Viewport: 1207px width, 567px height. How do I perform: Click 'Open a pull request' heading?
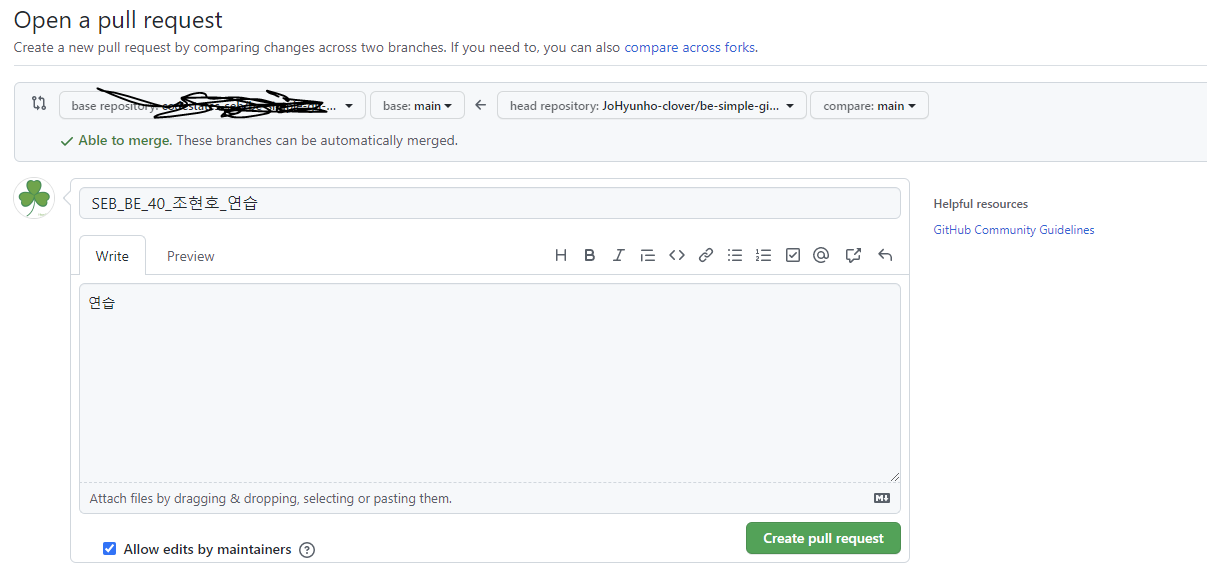(x=118, y=20)
